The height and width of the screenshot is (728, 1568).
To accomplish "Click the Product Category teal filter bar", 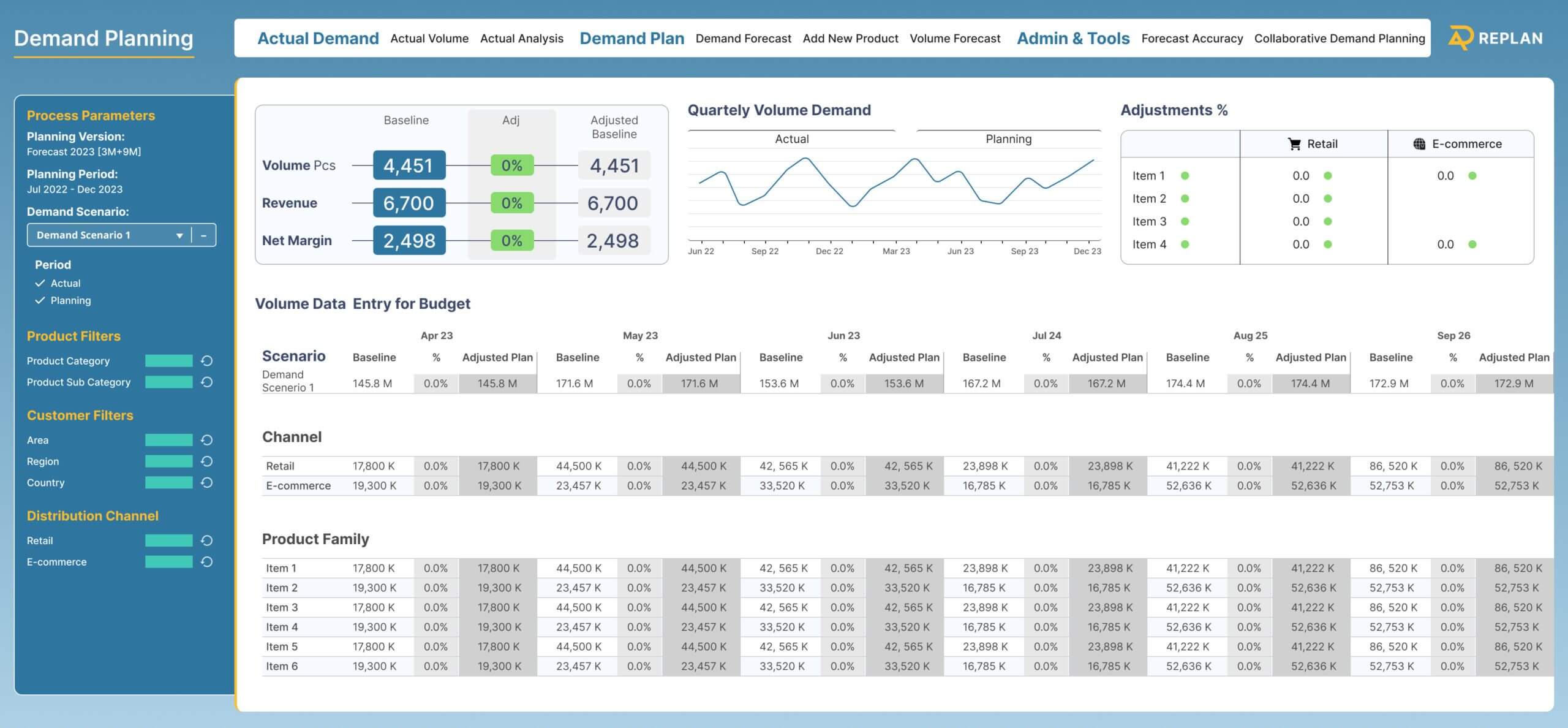I will 168,361.
